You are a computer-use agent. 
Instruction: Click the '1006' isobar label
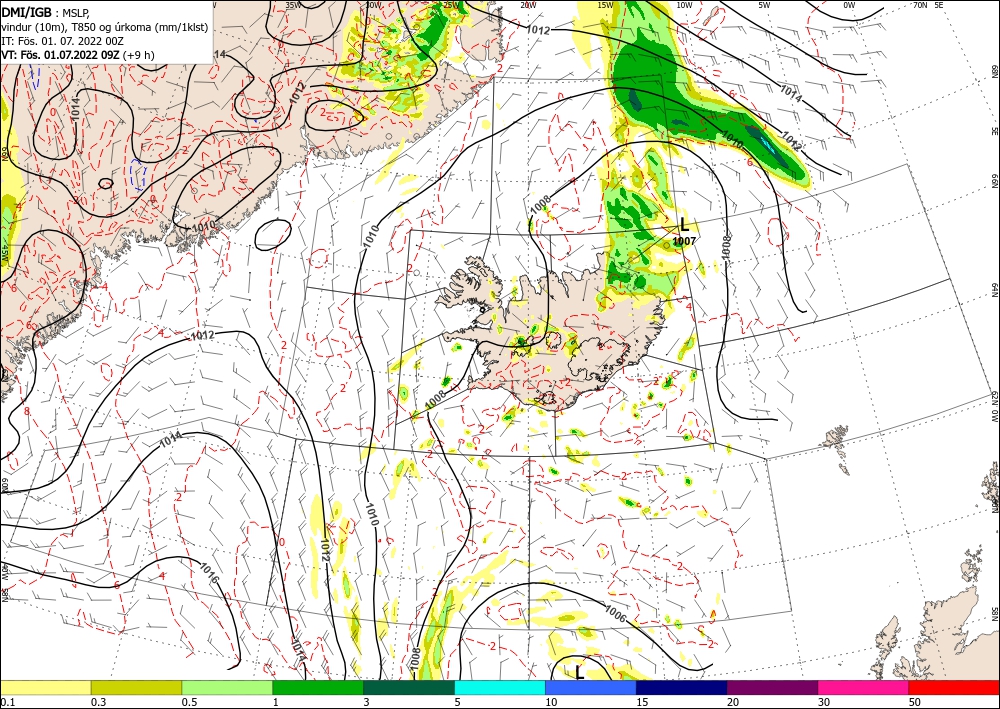click(615, 614)
